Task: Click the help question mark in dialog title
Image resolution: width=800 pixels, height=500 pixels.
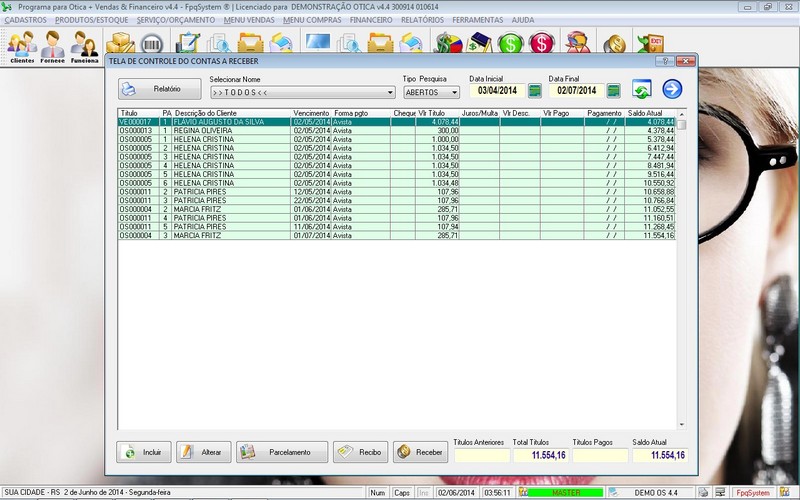Action: pyautogui.click(x=665, y=61)
